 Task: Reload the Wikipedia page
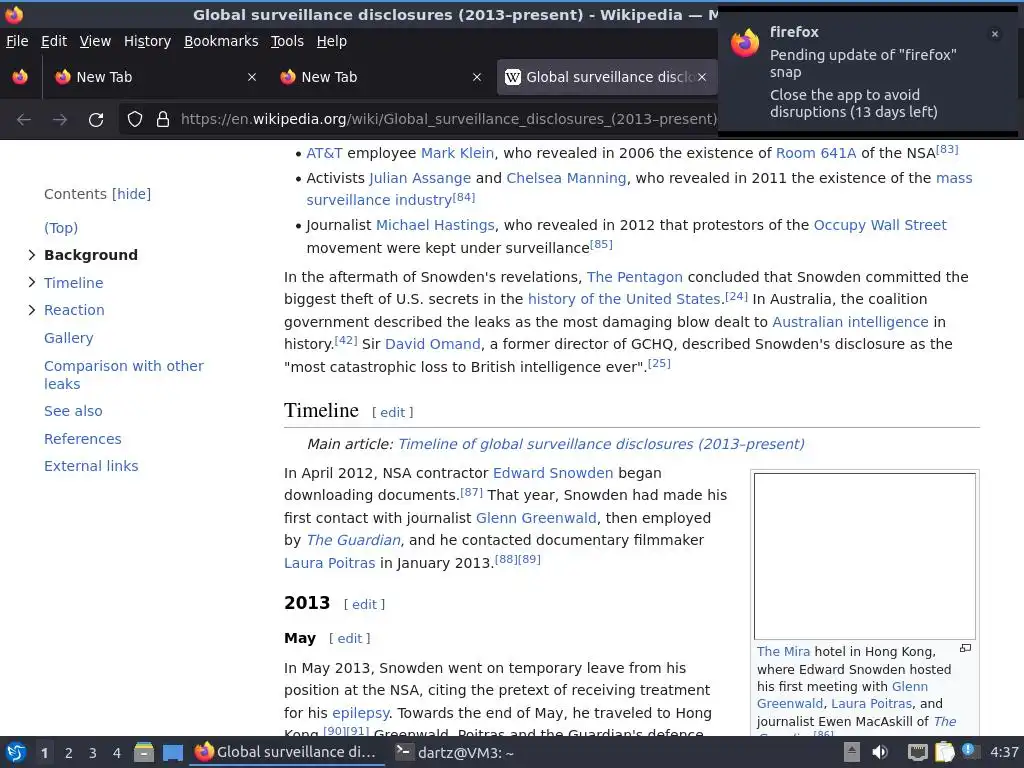[x=96, y=120]
